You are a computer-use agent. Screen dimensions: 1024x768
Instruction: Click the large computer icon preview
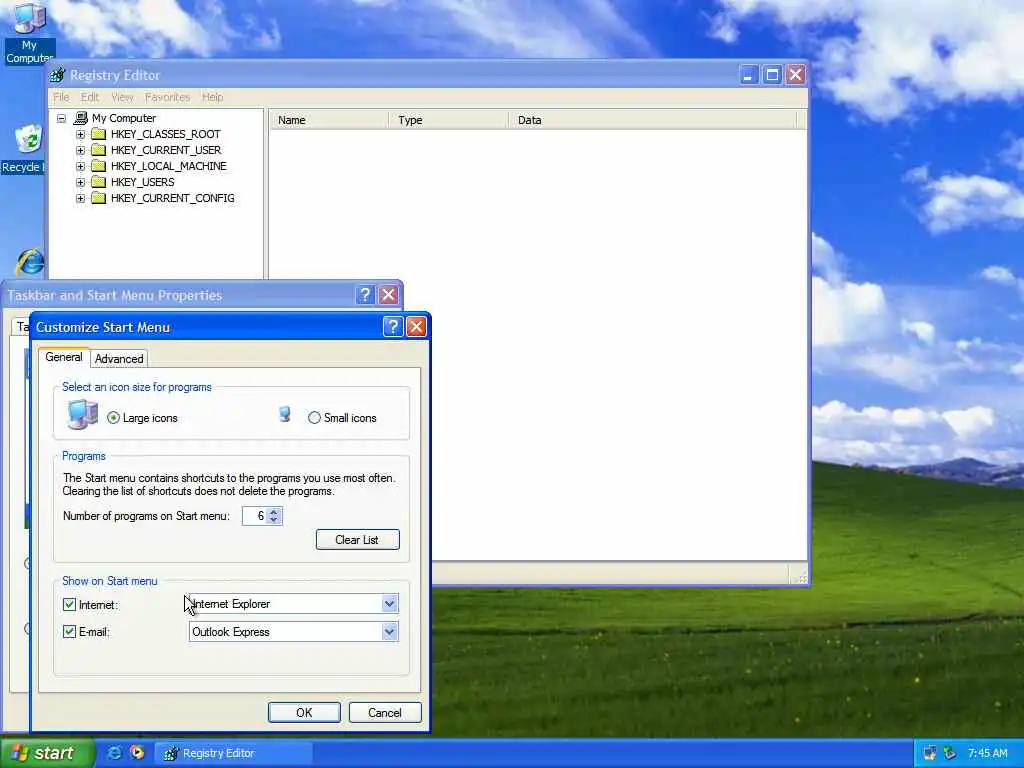[x=82, y=415]
